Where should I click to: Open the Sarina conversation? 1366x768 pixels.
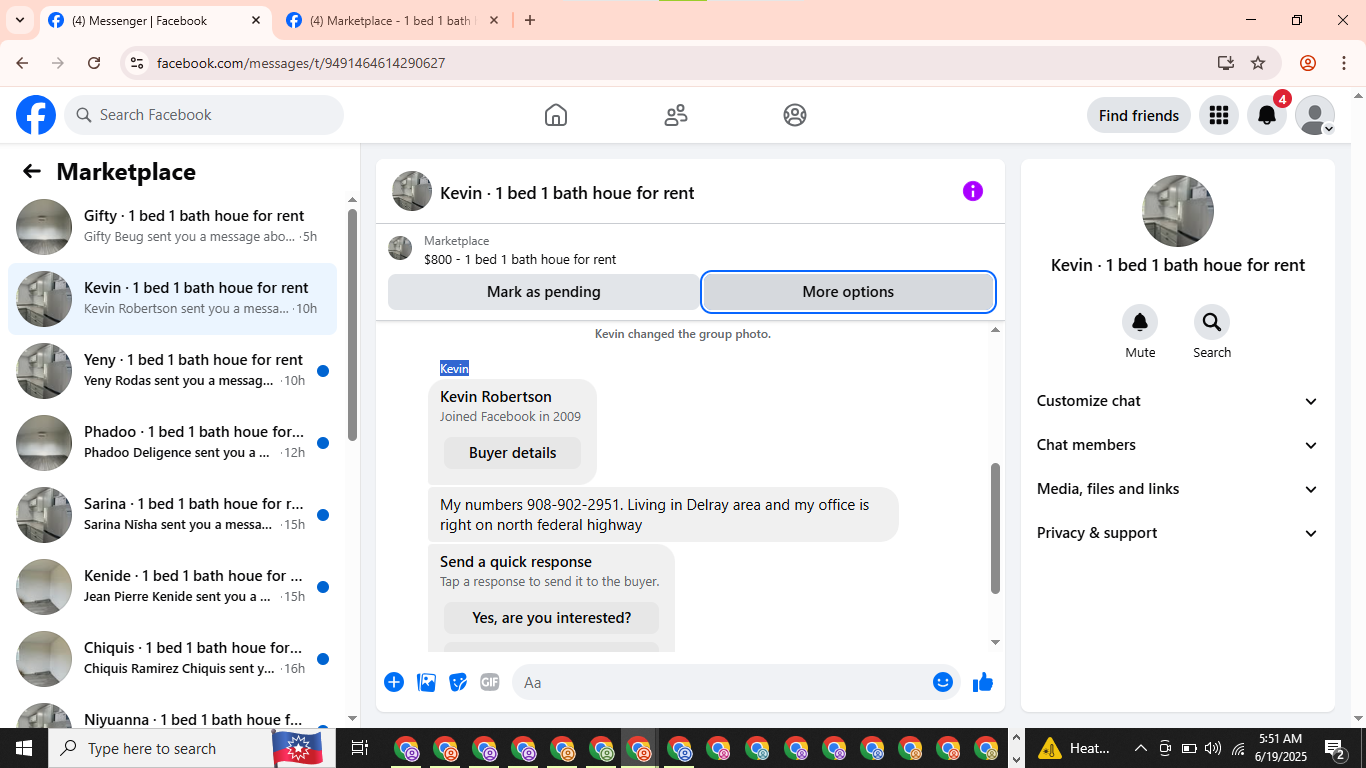[x=172, y=515]
